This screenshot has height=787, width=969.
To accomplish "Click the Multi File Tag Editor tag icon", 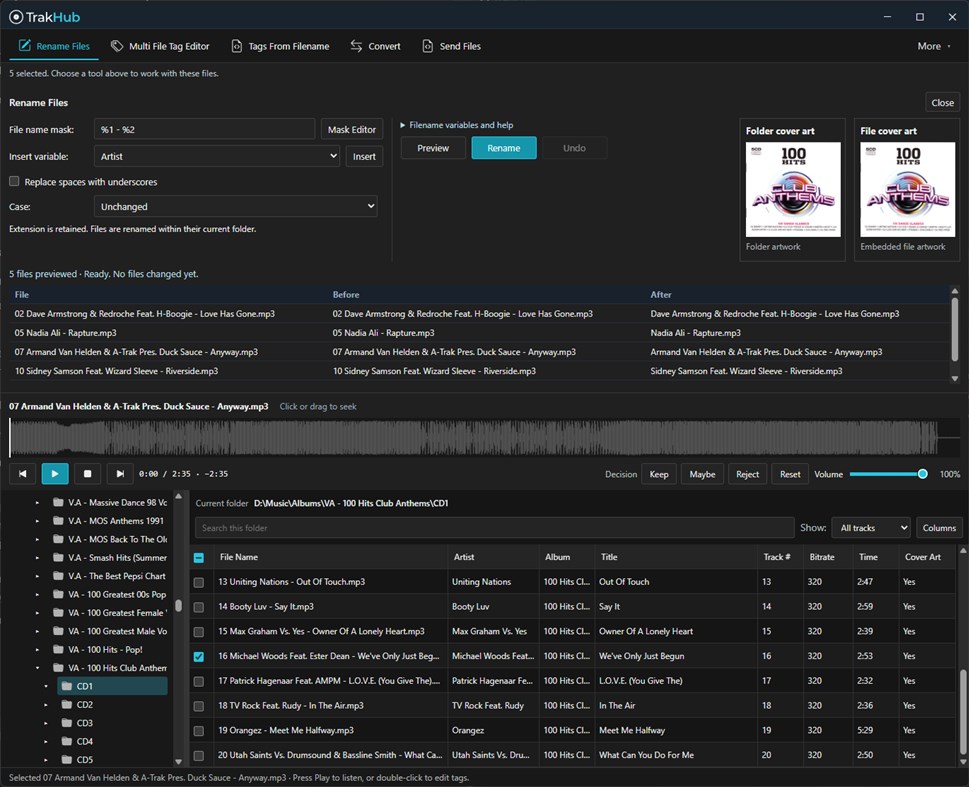I will pyautogui.click(x=117, y=46).
